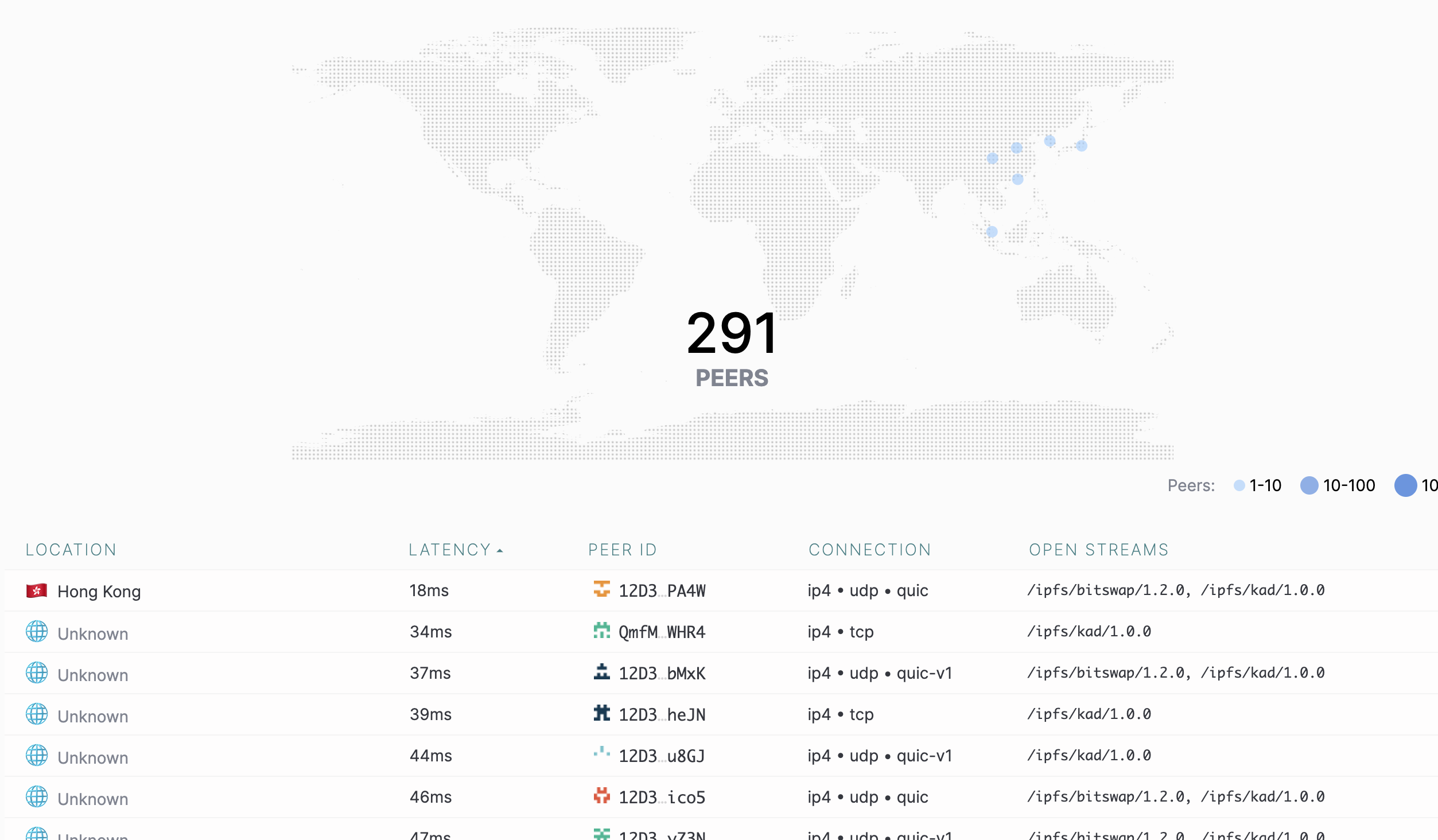
Task: Select the peer ID text QmfM...WHR4
Action: (x=662, y=632)
